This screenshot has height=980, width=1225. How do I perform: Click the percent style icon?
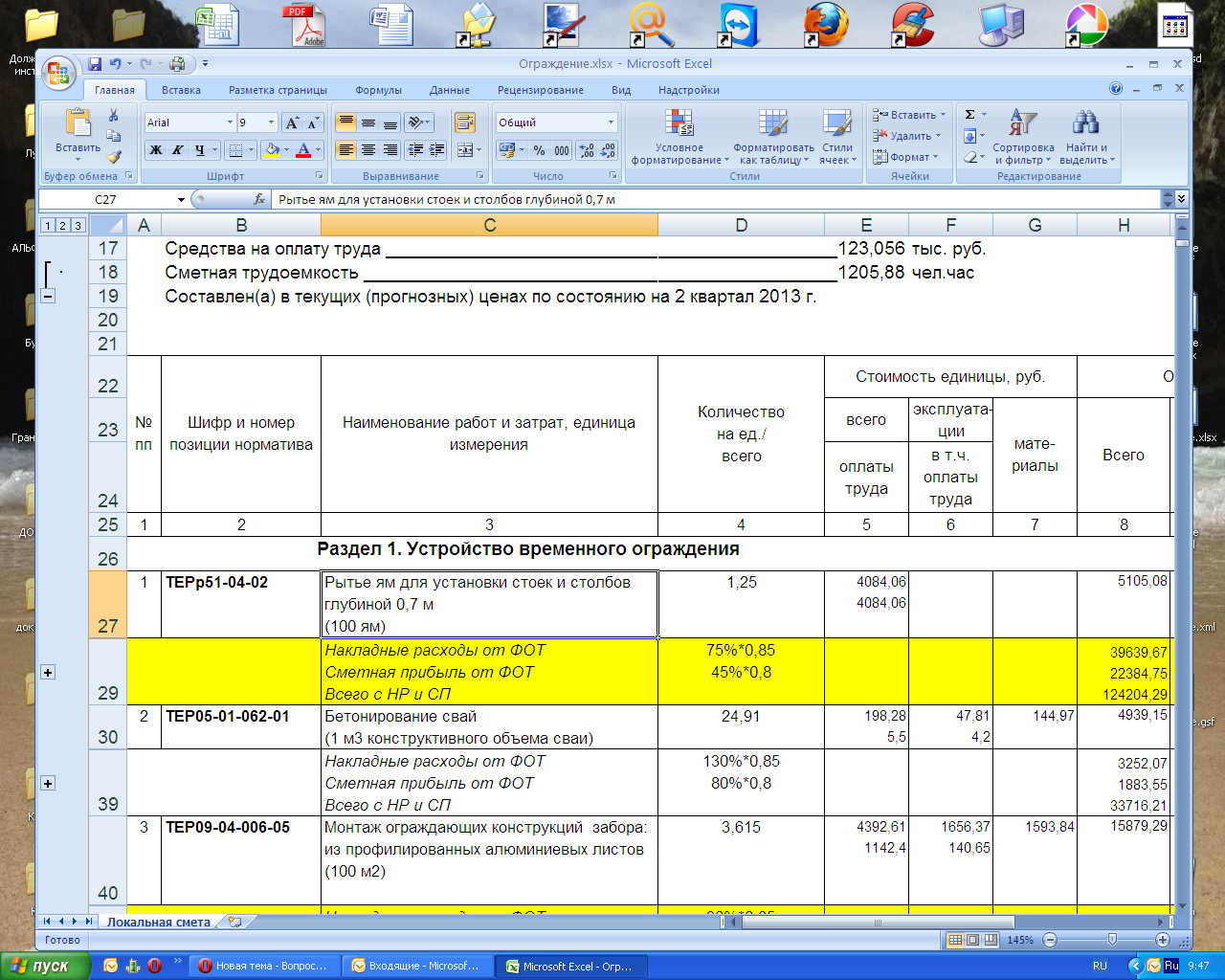(539, 150)
